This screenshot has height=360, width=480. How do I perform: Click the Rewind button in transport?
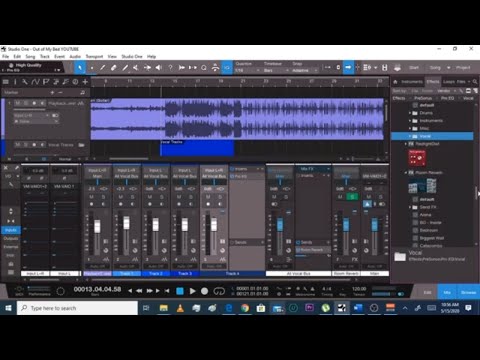pos(139,291)
